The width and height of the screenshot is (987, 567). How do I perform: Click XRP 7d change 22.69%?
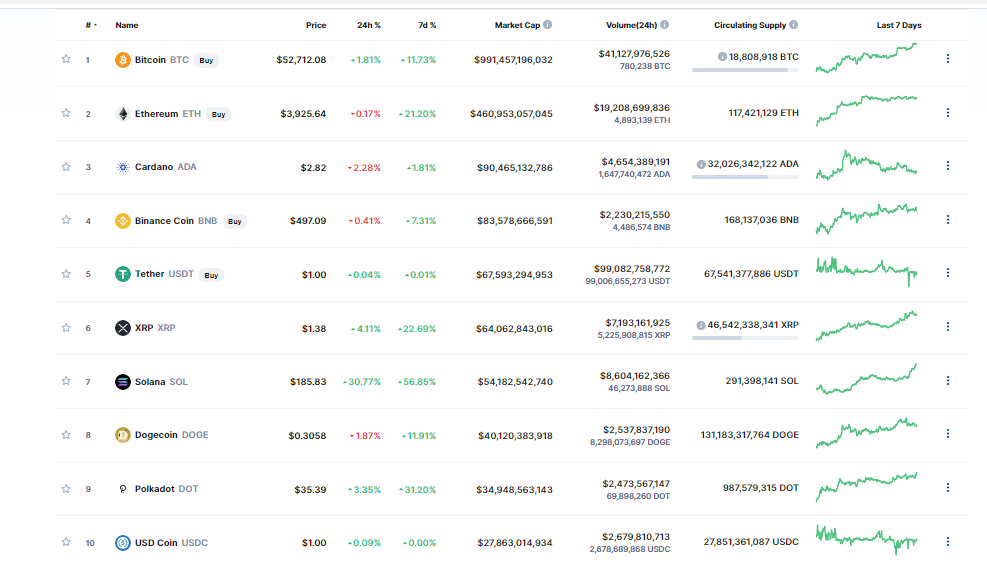(417, 328)
